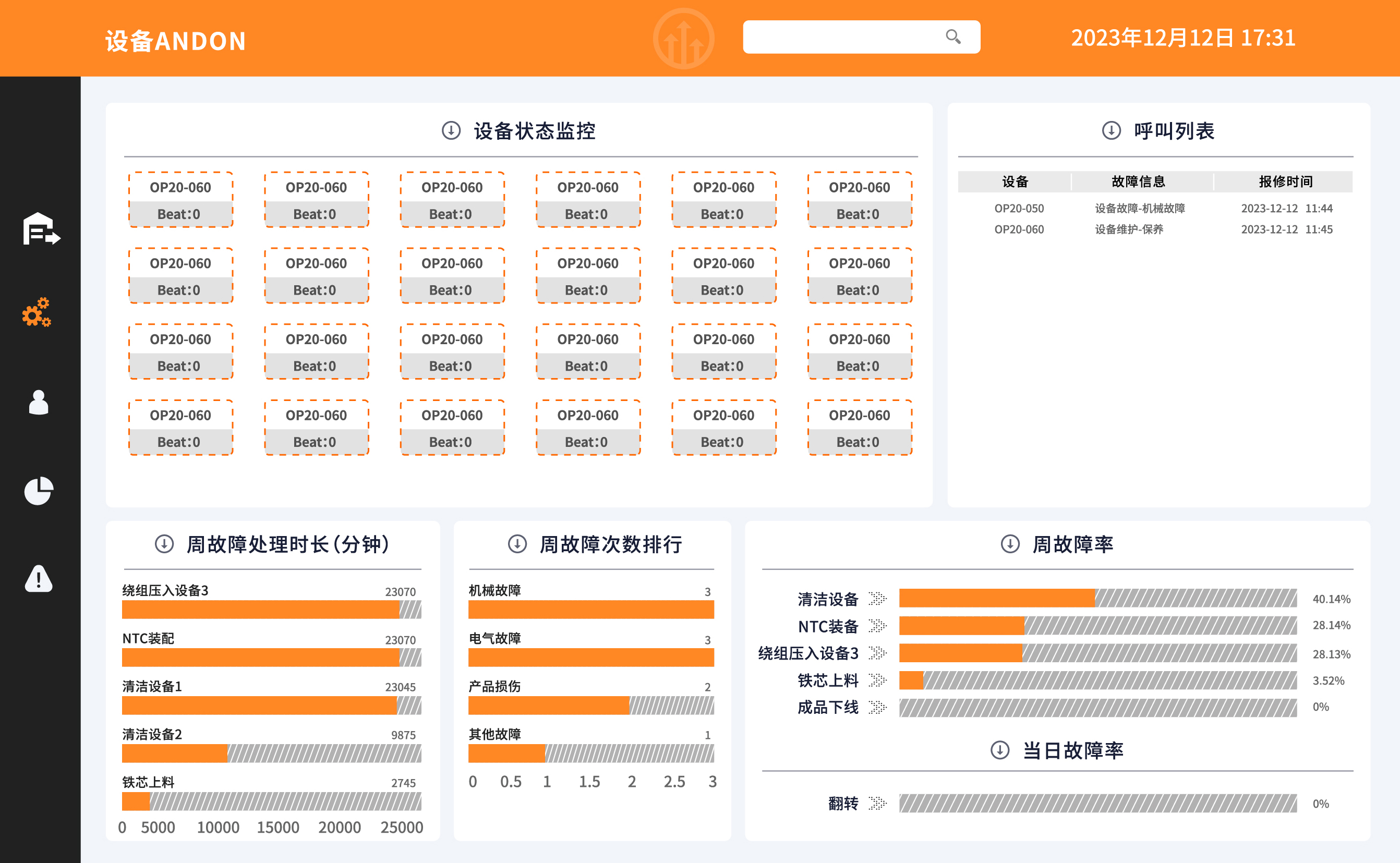Click the 周故障率 circle arrow icon
The image size is (1400, 863).
click(x=1010, y=544)
